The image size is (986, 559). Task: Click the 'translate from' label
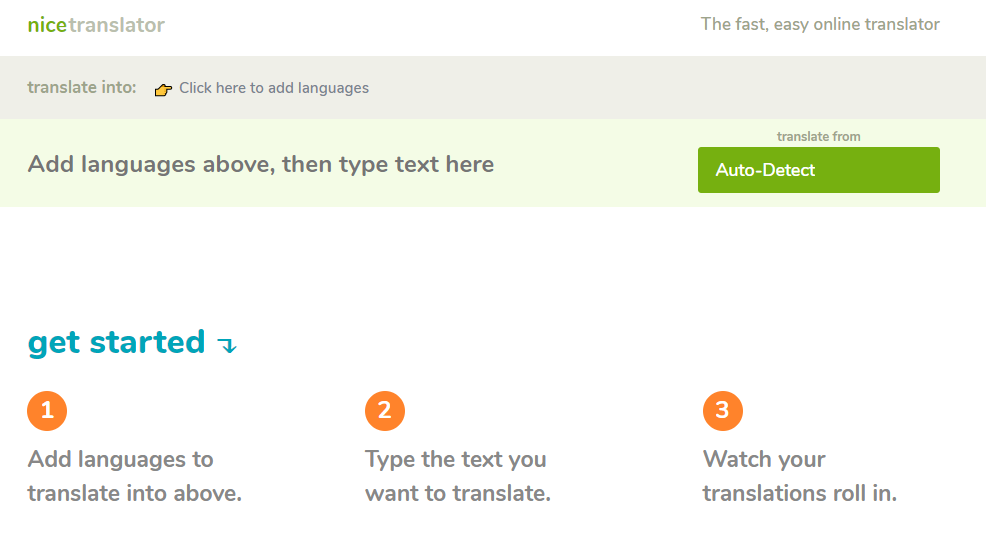click(818, 137)
